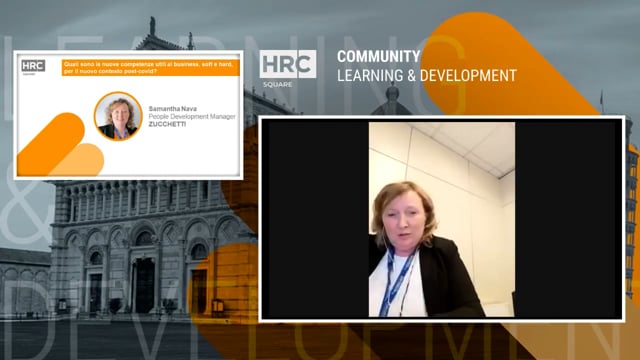640x360 pixels.
Task: Click the speaker webcam video feed
Action: click(x=442, y=219)
